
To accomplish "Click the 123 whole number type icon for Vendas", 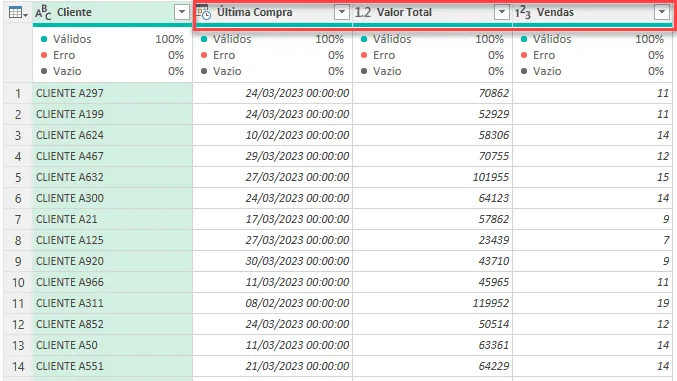I will [x=522, y=13].
